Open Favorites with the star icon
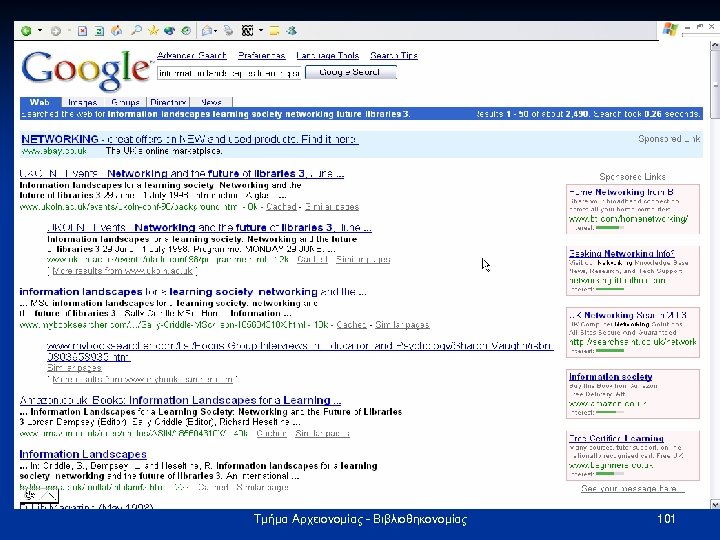Screen dimensions: 720x540 click(x=153, y=31)
